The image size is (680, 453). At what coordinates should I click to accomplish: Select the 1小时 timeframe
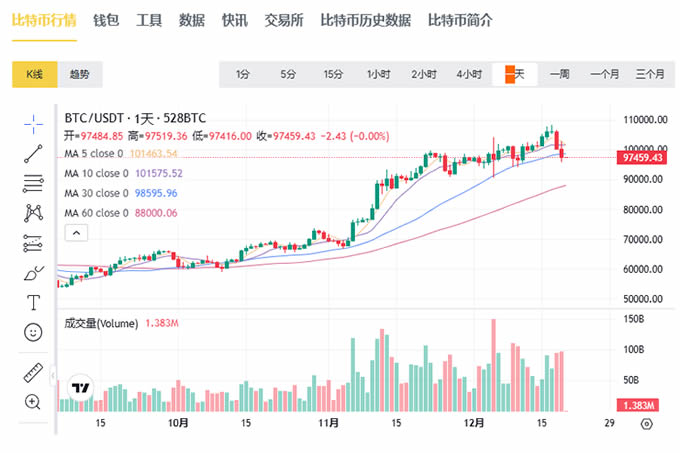coord(378,74)
